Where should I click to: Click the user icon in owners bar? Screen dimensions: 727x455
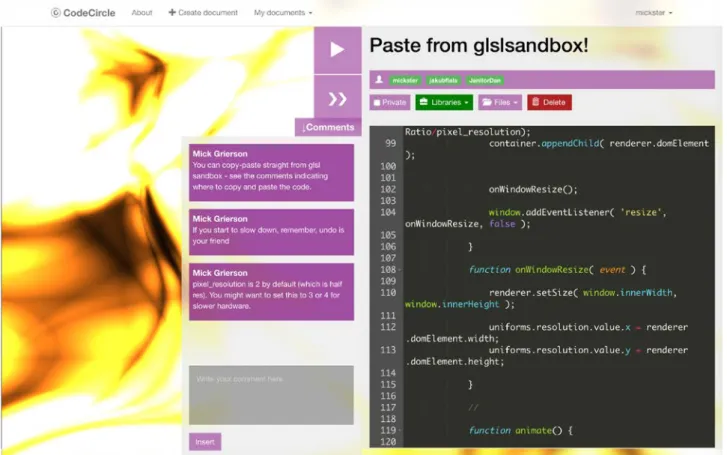[379, 80]
